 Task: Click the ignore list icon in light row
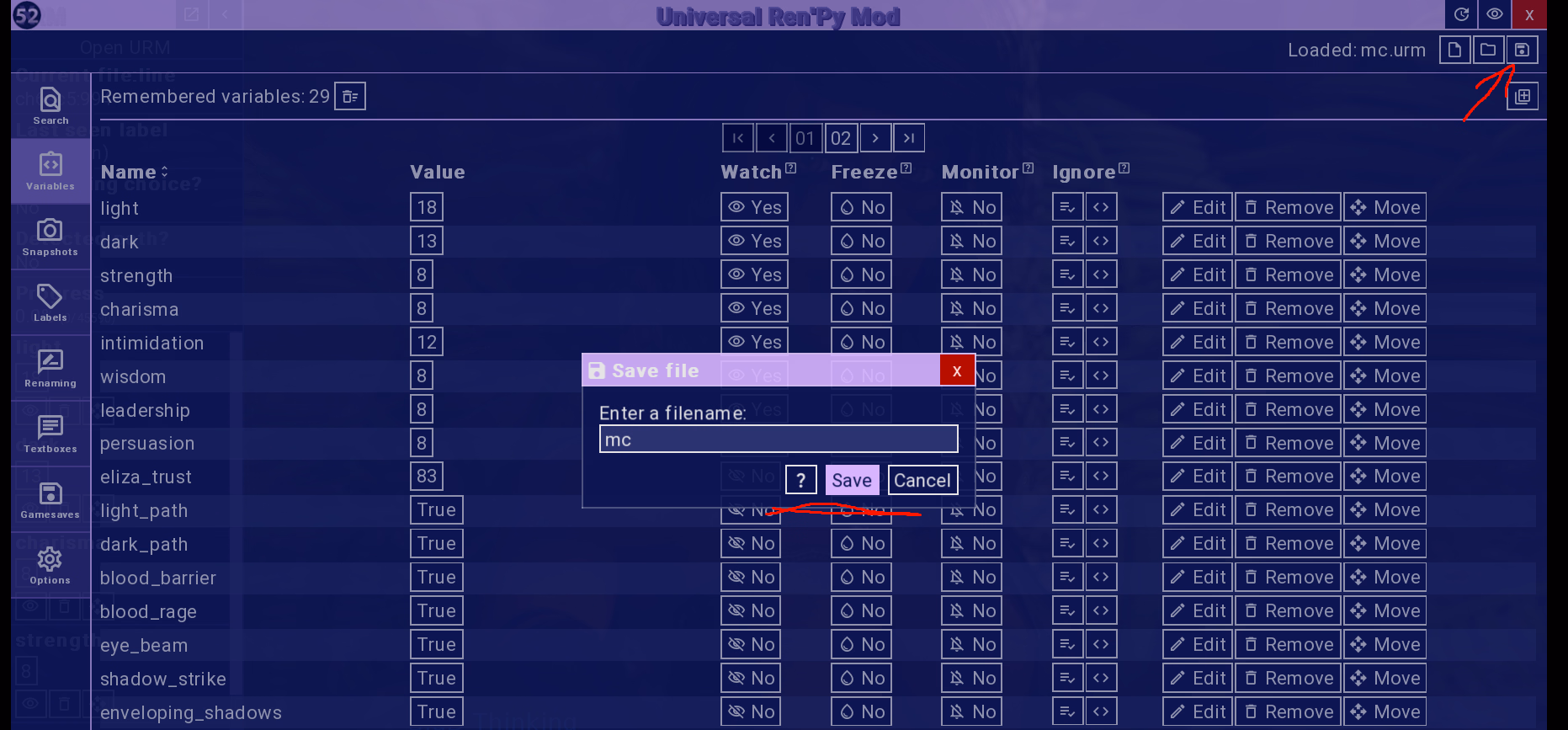pyautogui.click(x=1067, y=207)
